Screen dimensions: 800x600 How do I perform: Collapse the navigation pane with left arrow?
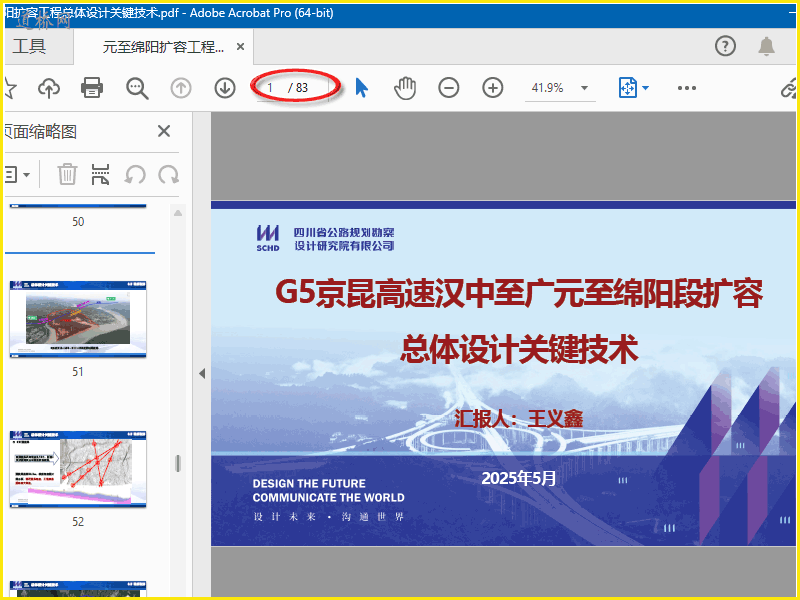202,373
